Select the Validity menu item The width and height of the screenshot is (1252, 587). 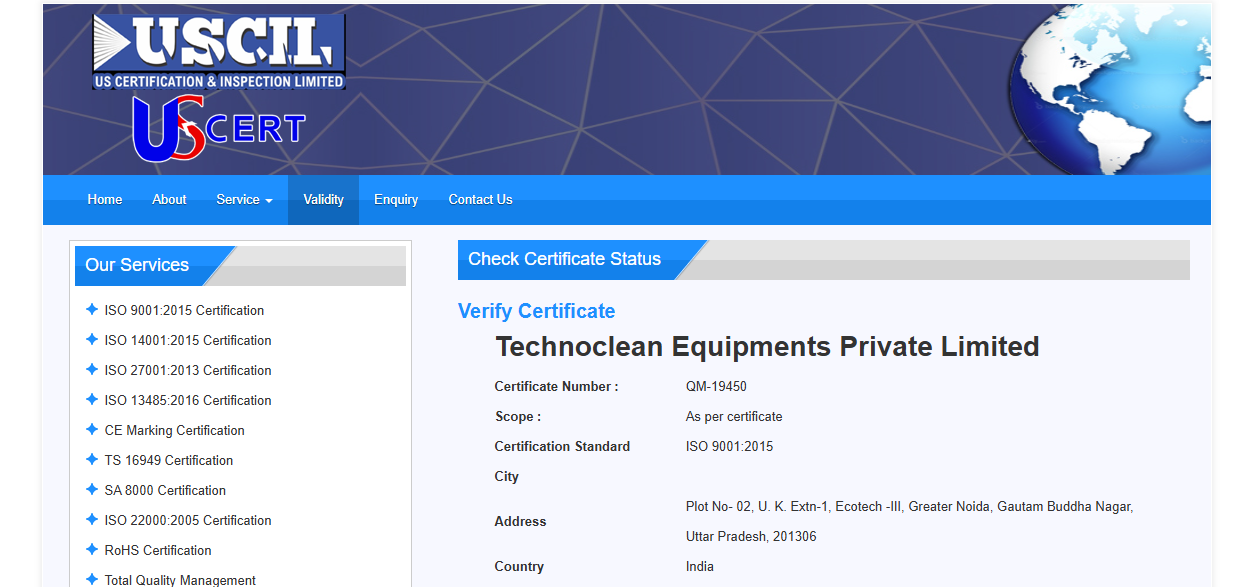[323, 200]
